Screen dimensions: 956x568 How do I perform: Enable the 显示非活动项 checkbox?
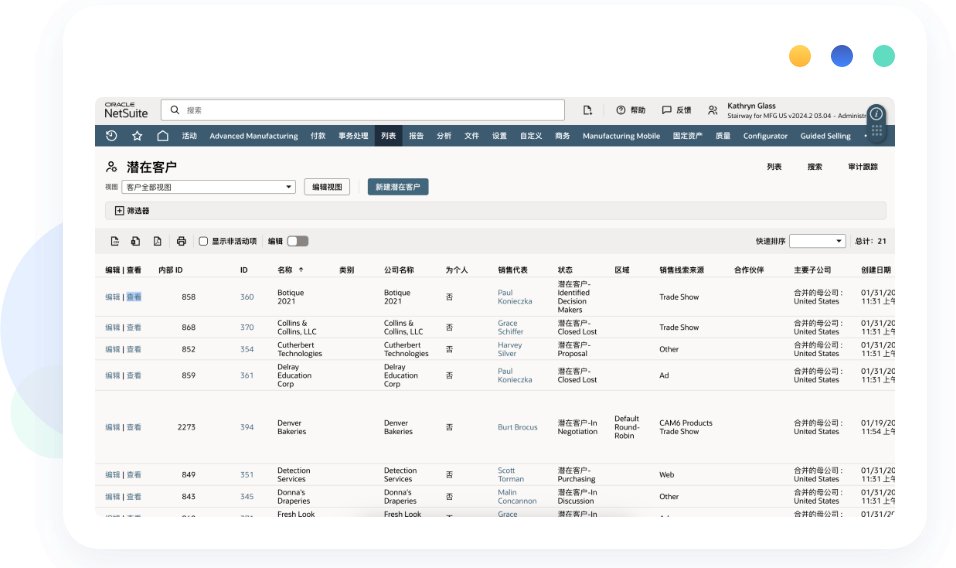click(204, 241)
